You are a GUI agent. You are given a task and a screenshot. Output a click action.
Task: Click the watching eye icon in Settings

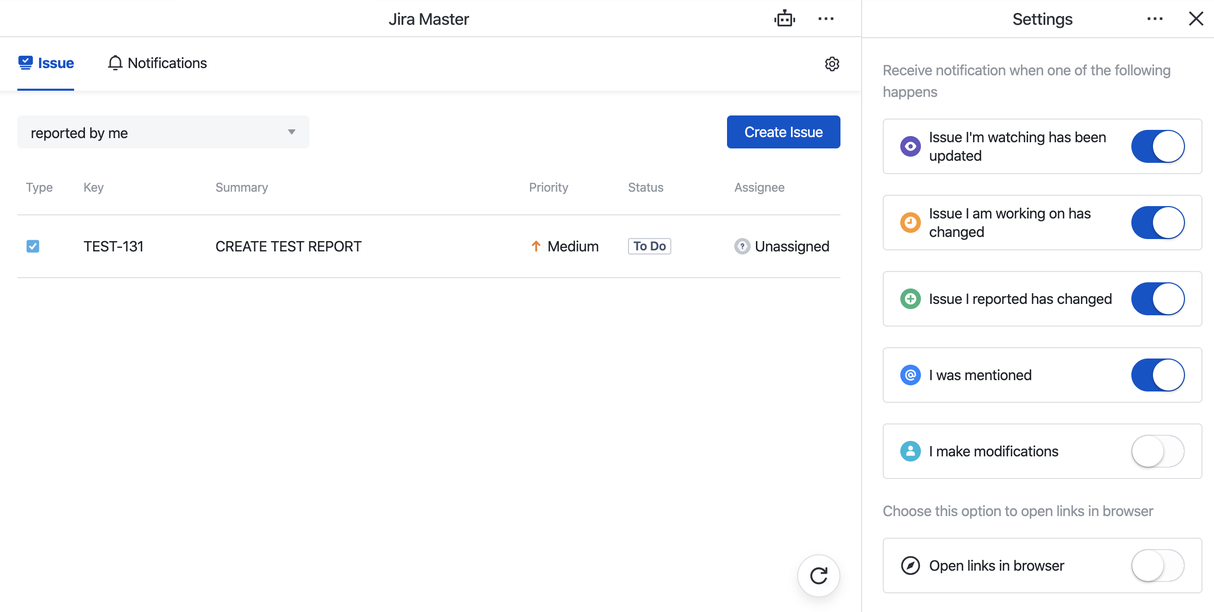pyautogui.click(x=910, y=146)
